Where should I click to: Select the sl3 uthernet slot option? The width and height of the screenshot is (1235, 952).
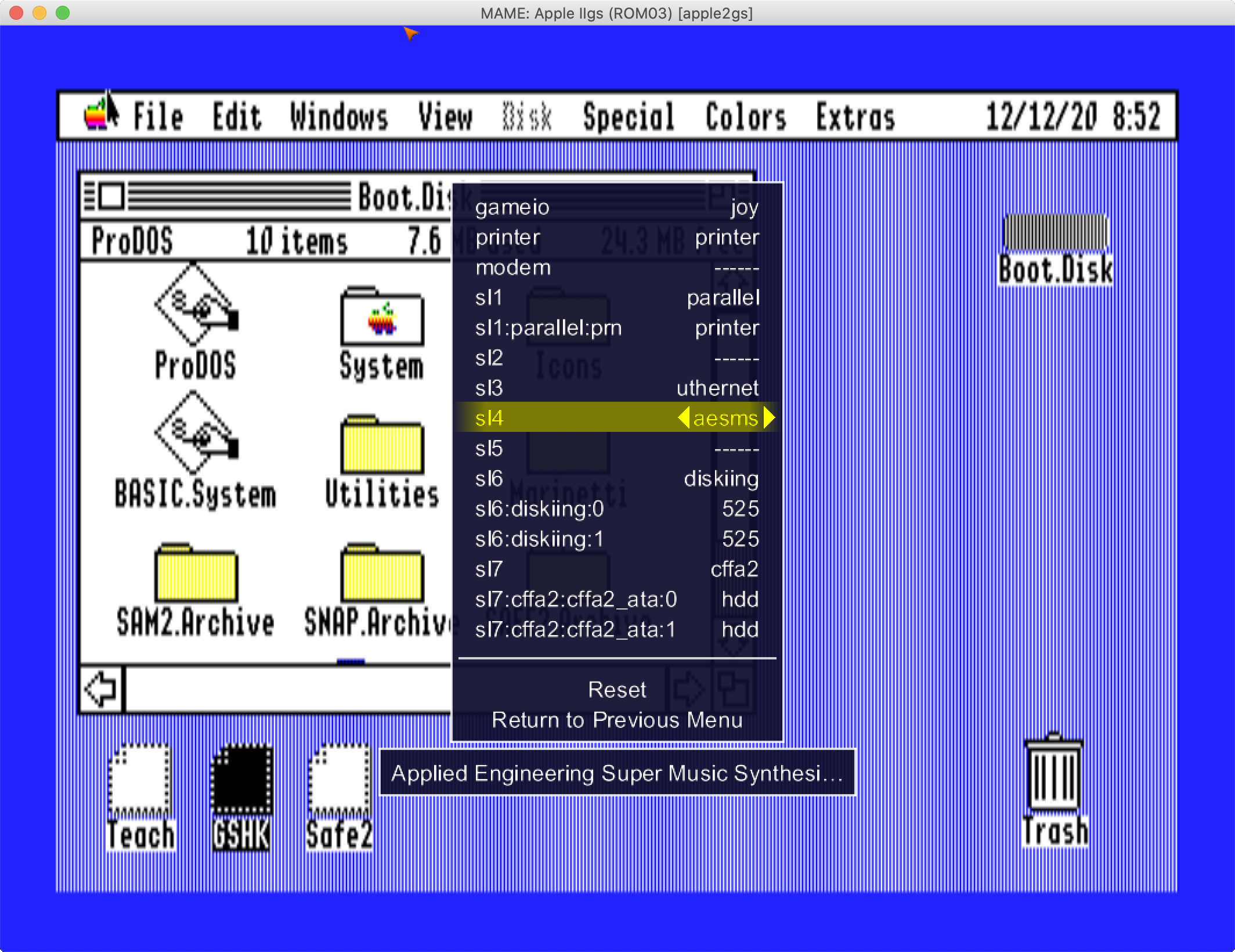coord(616,388)
